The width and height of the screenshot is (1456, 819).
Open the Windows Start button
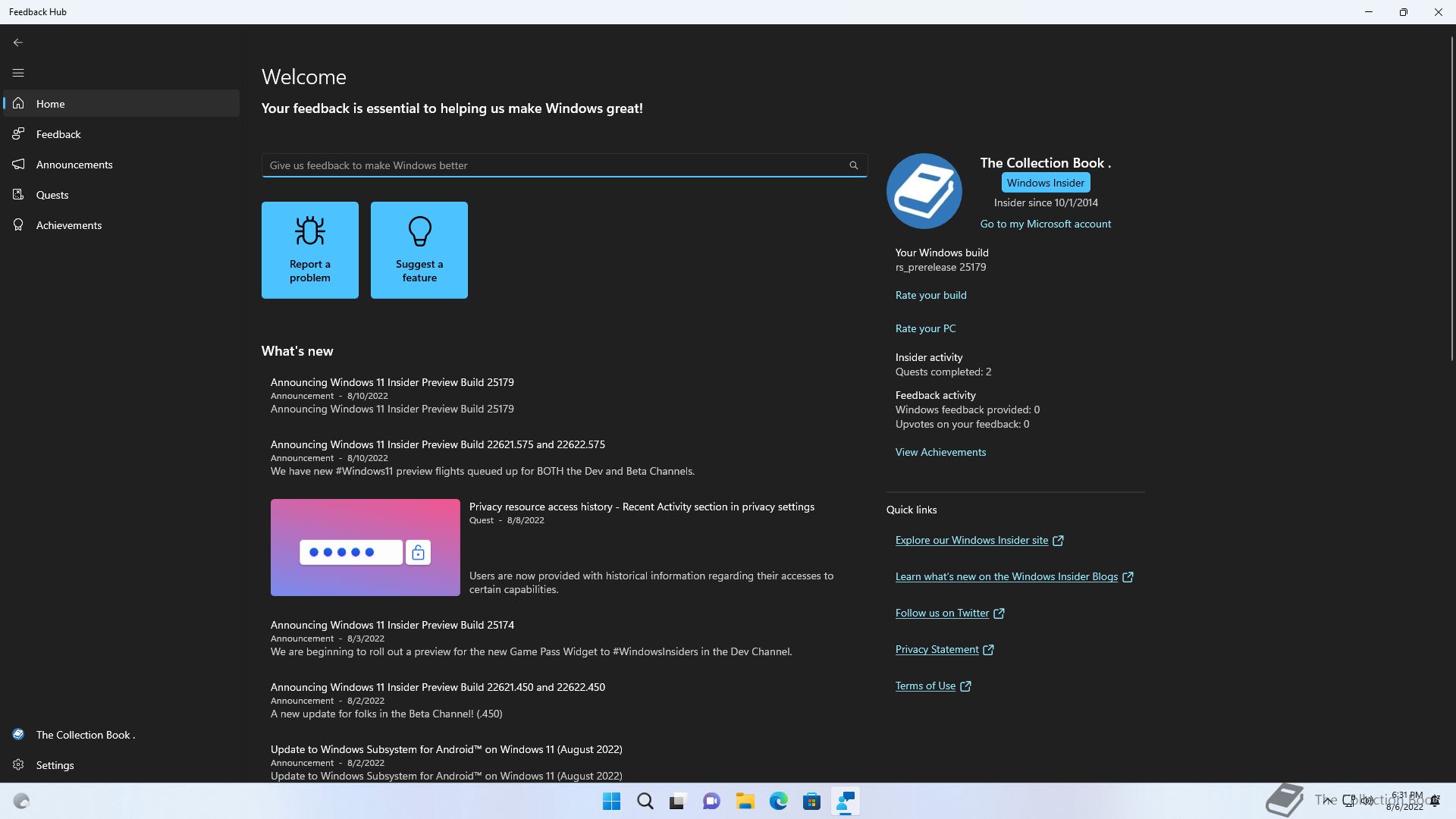point(611,801)
